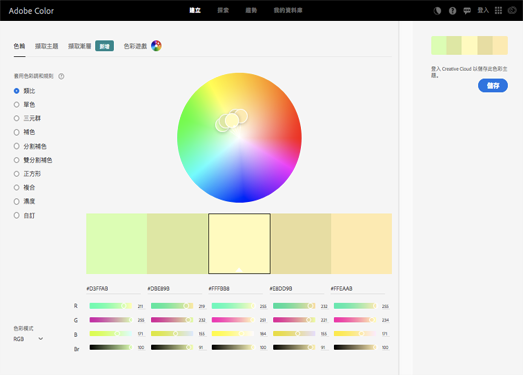Open the Adobe apps grid icon
Screen dimensions: 523x375
click(498, 11)
